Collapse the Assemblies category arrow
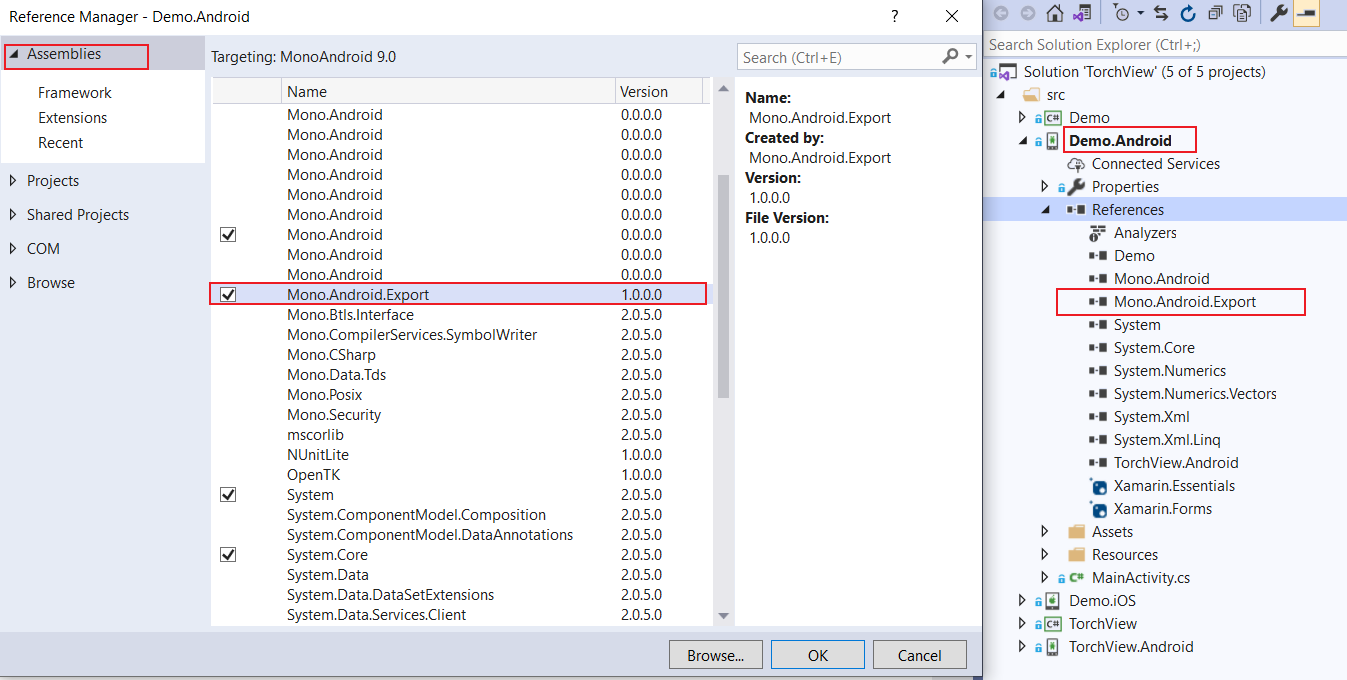This screenshot has width=1347, height=680. tap(13, 54)
